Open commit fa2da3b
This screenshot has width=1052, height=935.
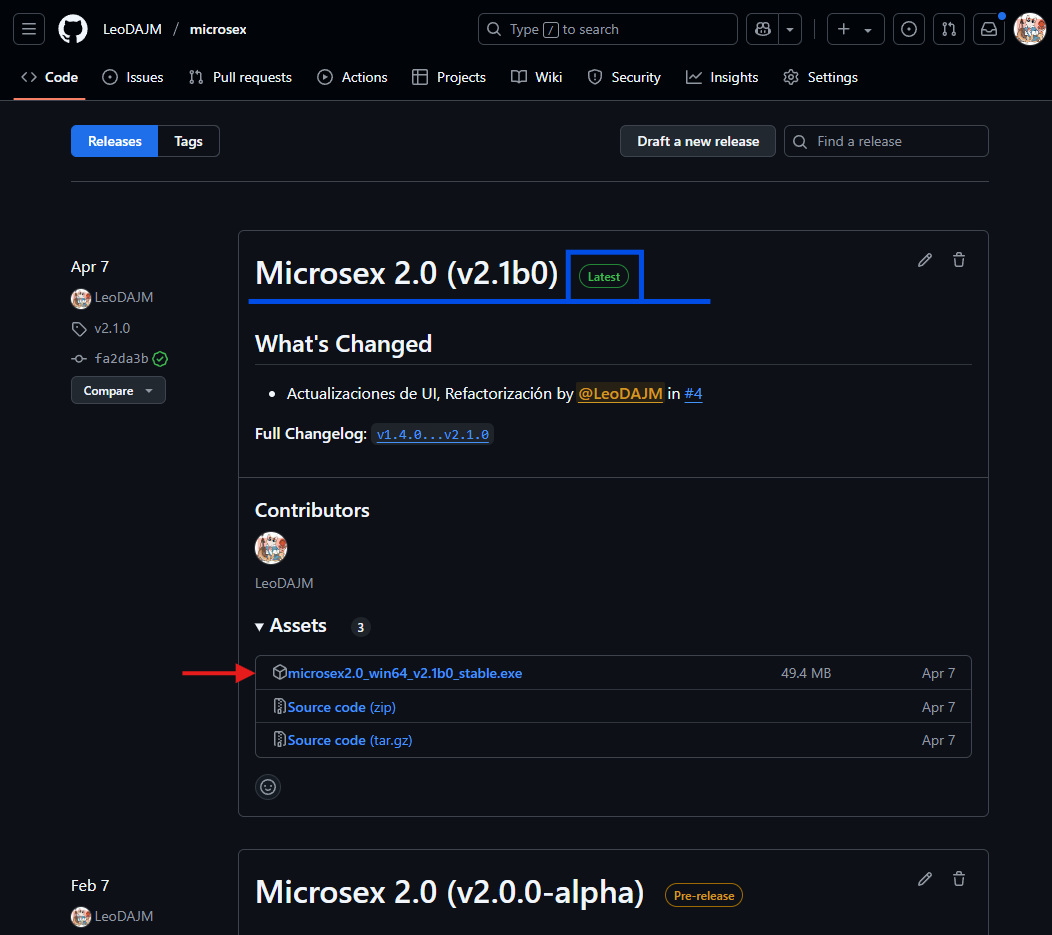[121, 359]
